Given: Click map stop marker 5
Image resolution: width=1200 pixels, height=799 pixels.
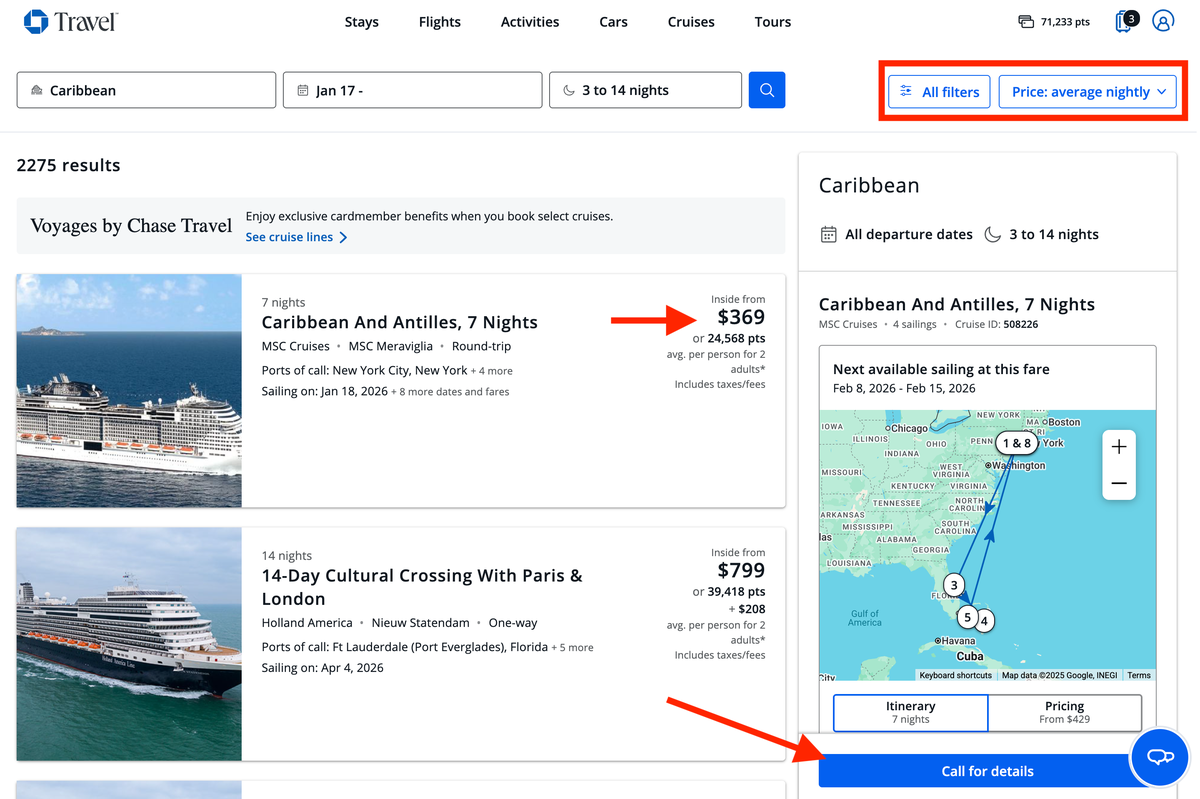Looking at the screenshot, I should (967, 618).
